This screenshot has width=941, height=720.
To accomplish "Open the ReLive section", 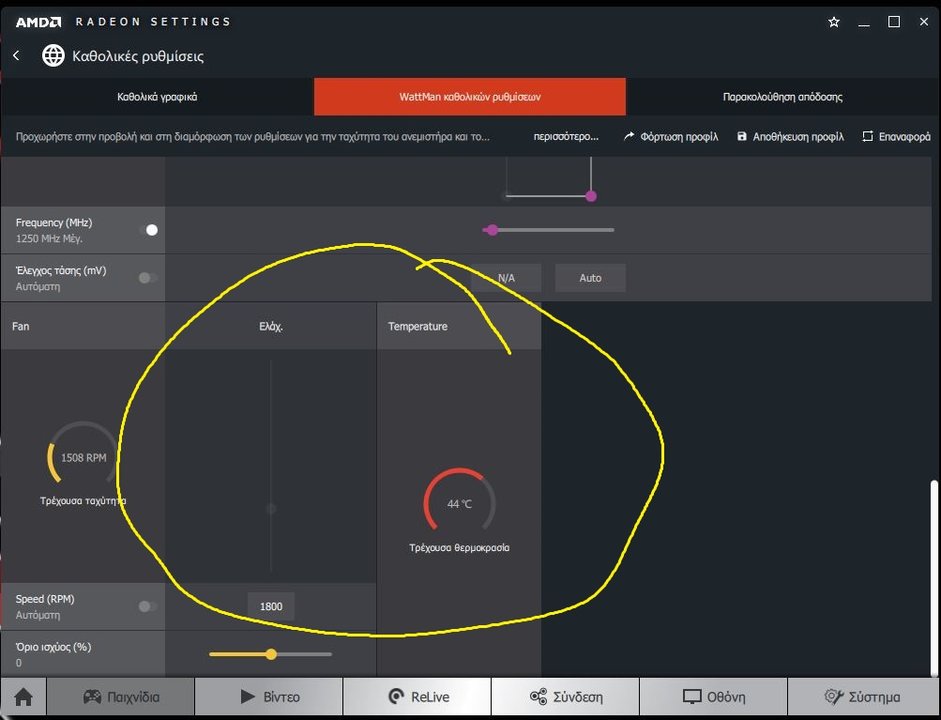I will click(x=417, y=697).
